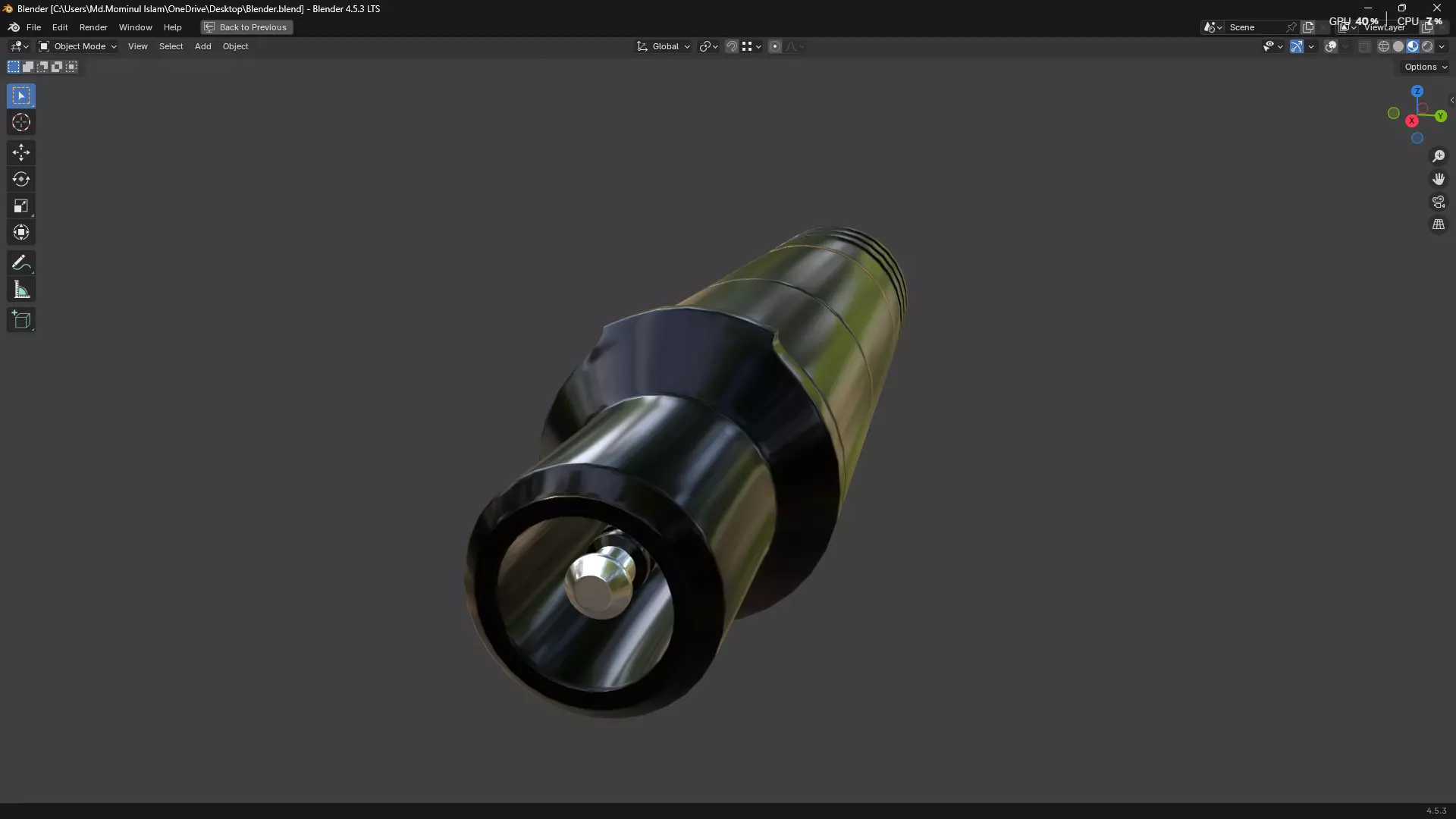The height and width of the screenshot is (819, 1456).
Task: Click the Z axis on navigation gizmo
Action: click(x=1417, y=91)
